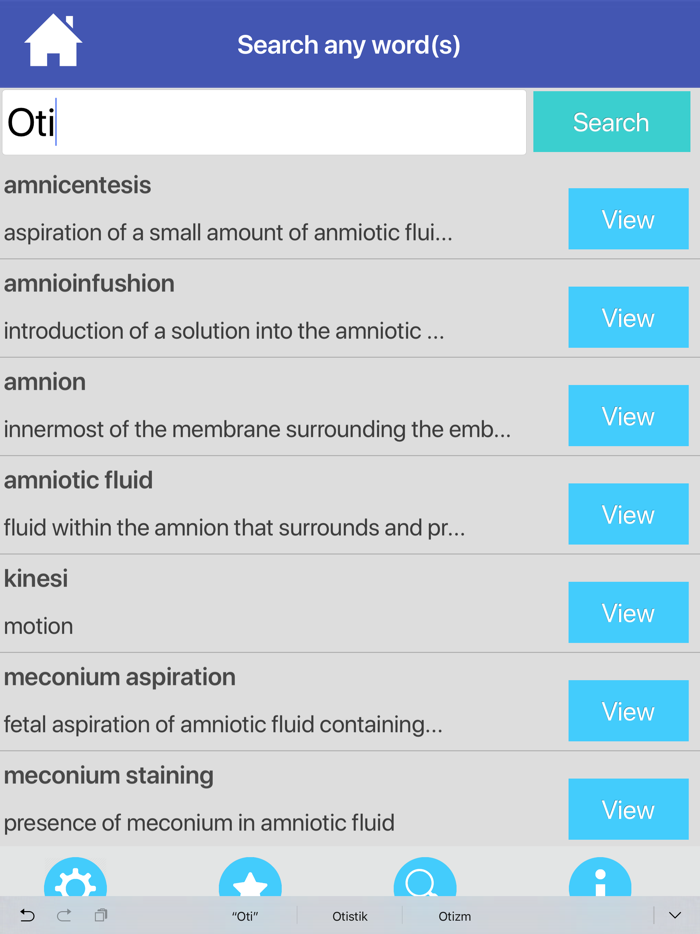
Task: View the meconium staining entry
Action: point(628,809)
